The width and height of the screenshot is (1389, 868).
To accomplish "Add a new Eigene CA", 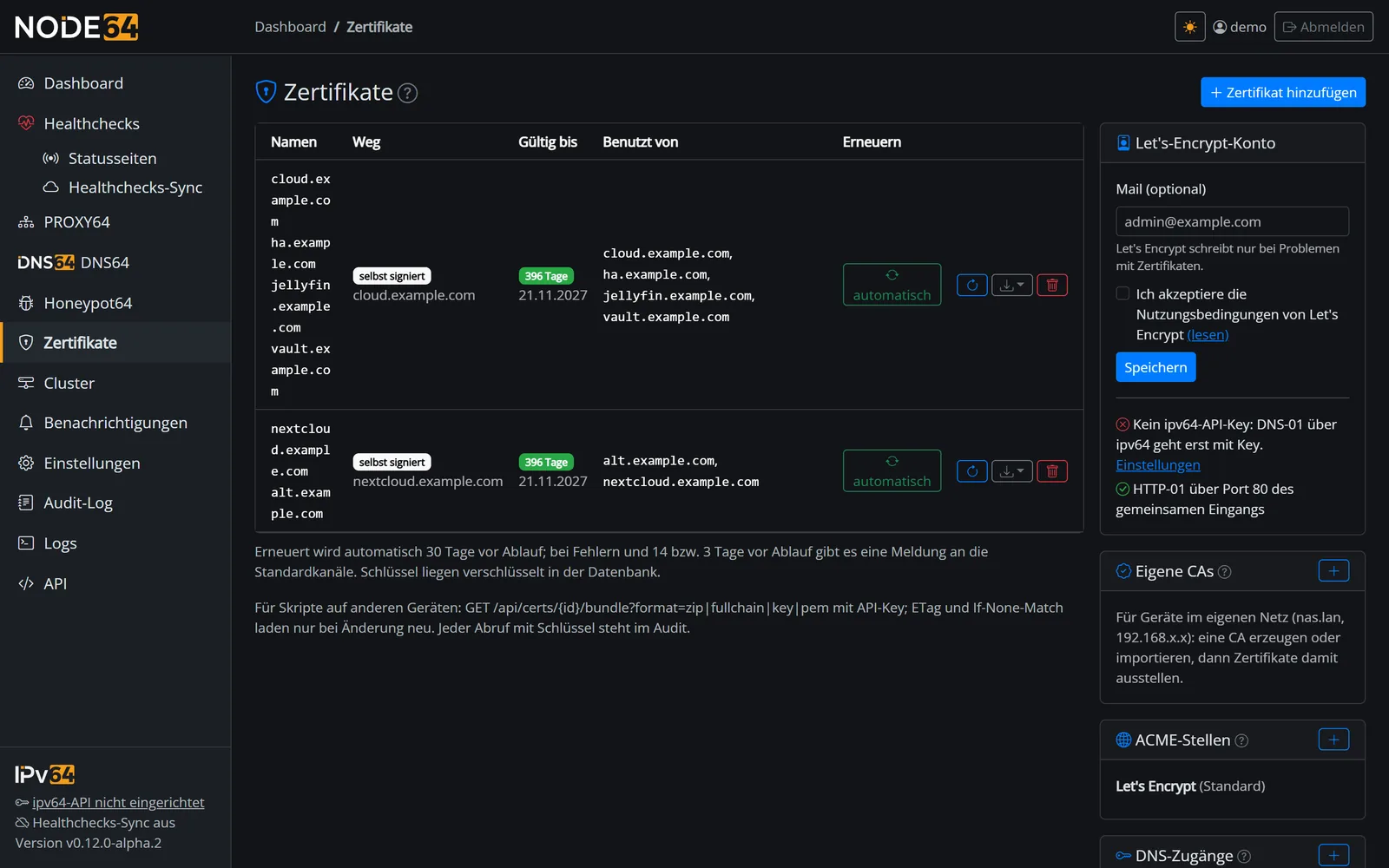I will (x=1333, y=570).
